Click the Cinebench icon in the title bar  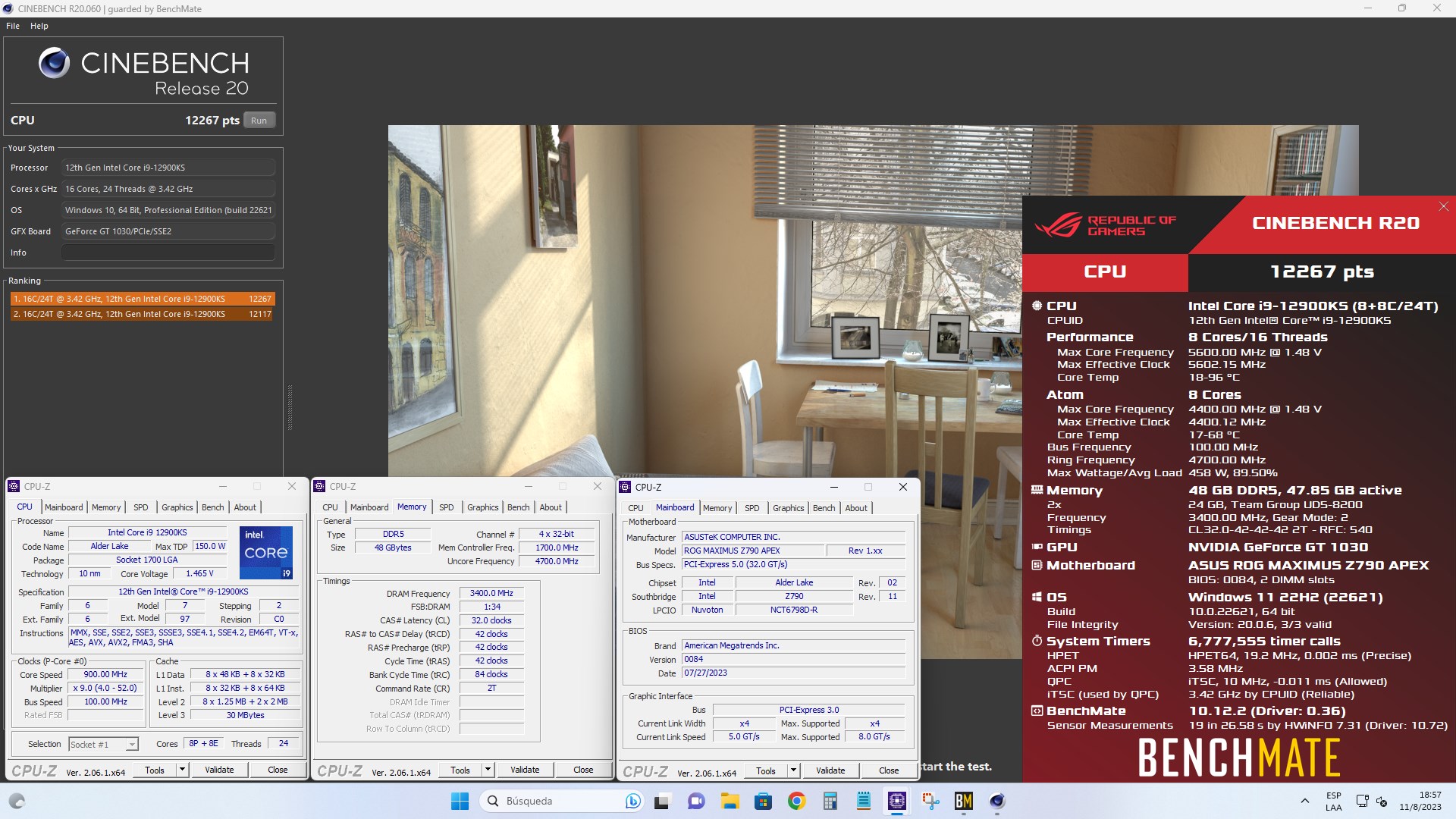tap(8, 8)
